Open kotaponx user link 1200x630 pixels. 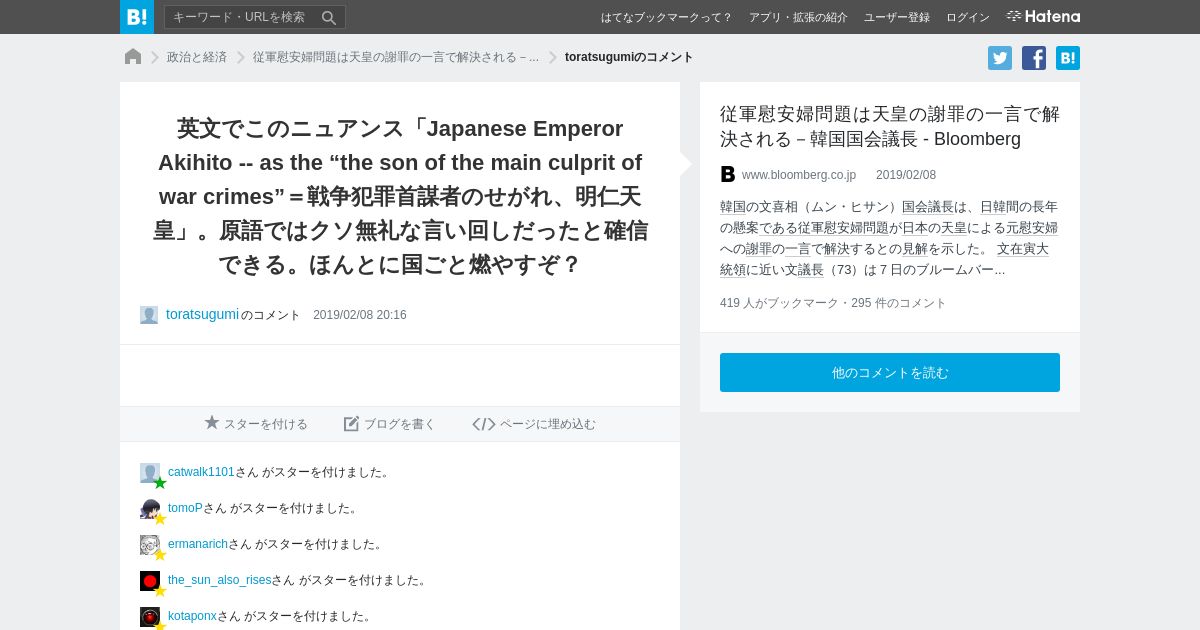[192, 616]
